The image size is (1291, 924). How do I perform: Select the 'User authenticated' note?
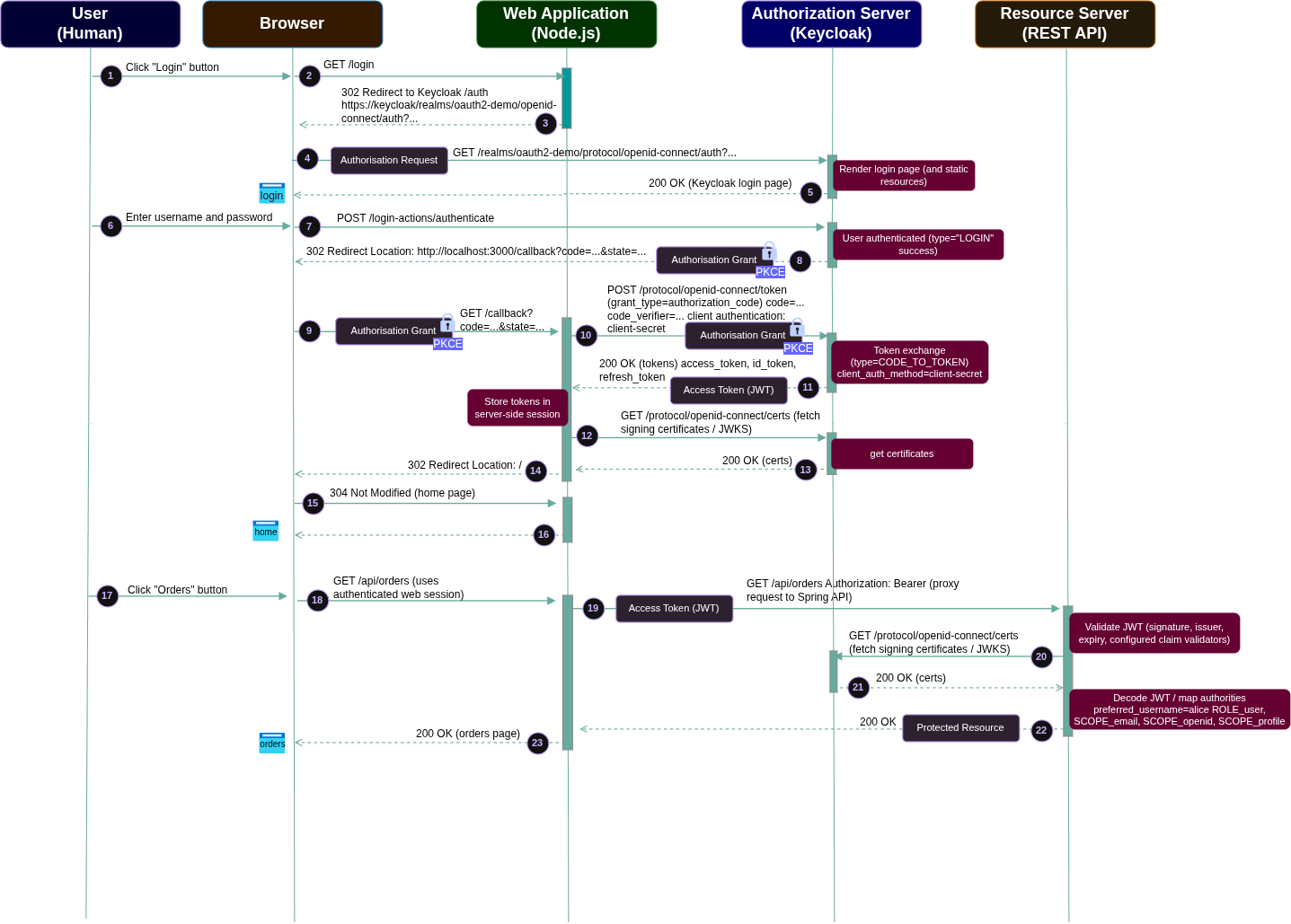(x=918, y=244)
